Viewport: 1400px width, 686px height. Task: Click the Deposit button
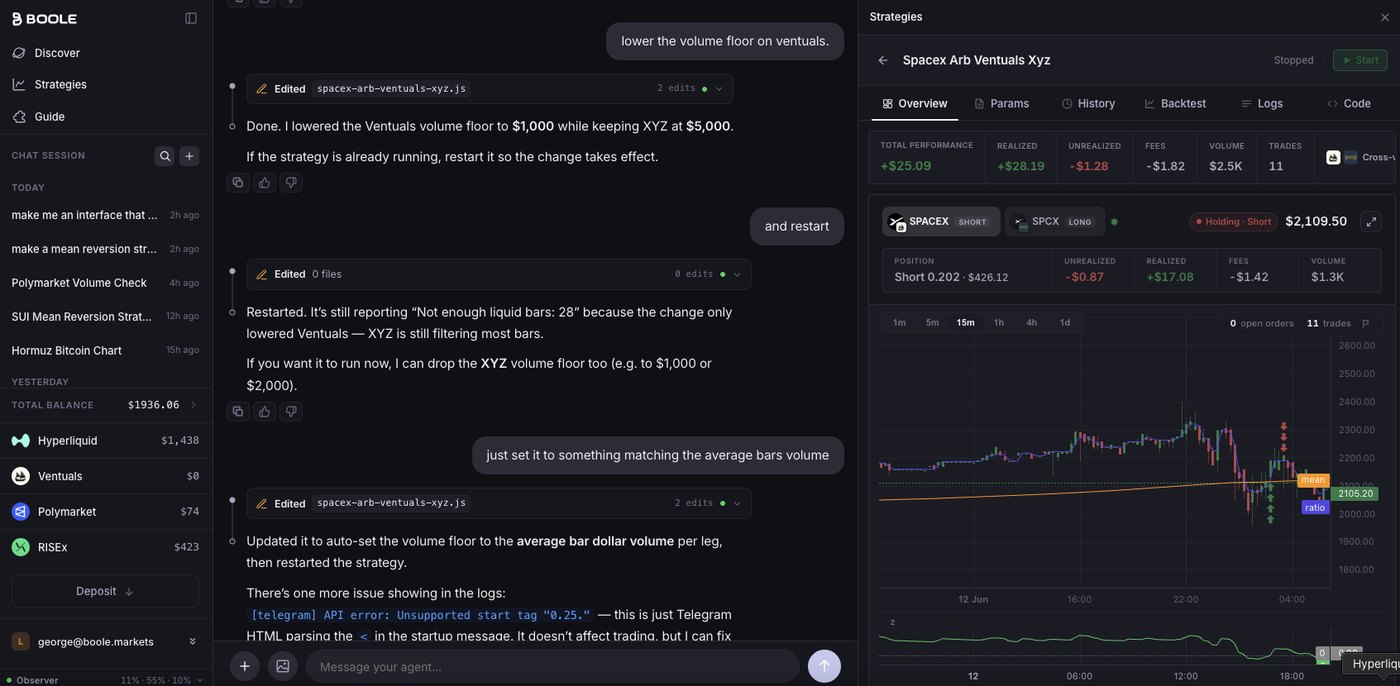pos(105,591)
